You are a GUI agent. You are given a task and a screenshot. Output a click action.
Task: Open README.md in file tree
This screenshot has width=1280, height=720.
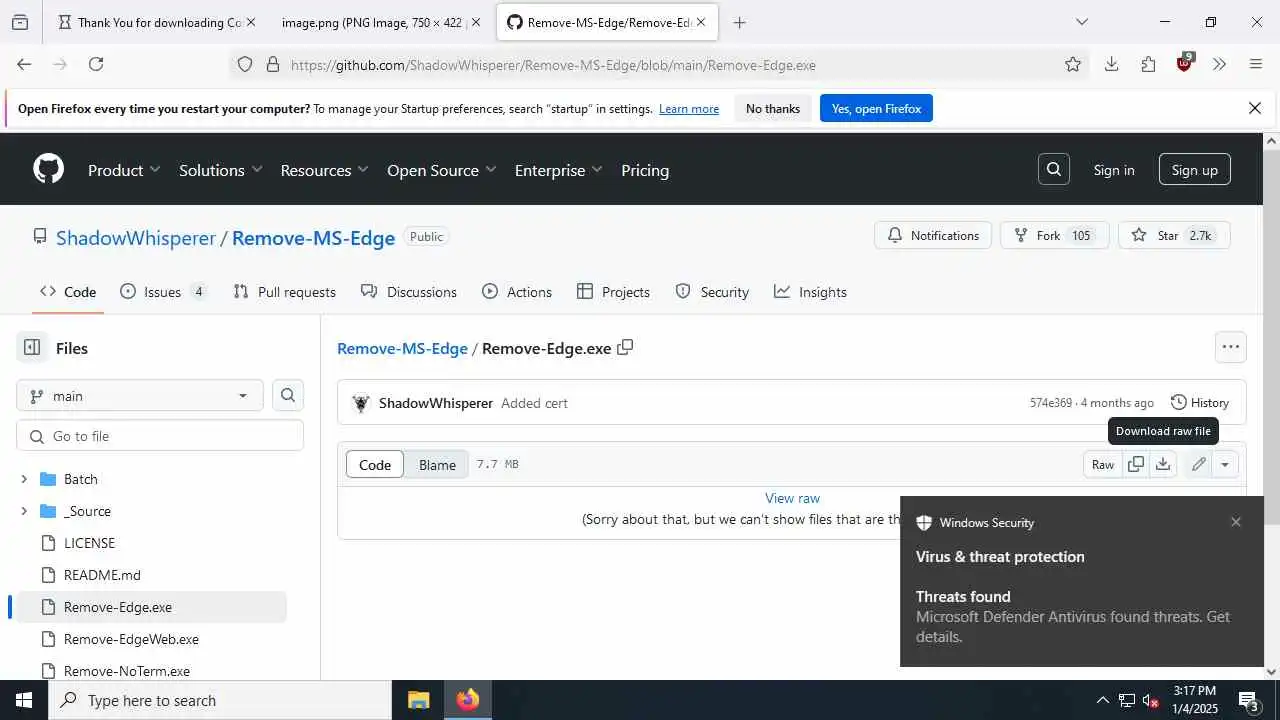(x=102, y=575)
